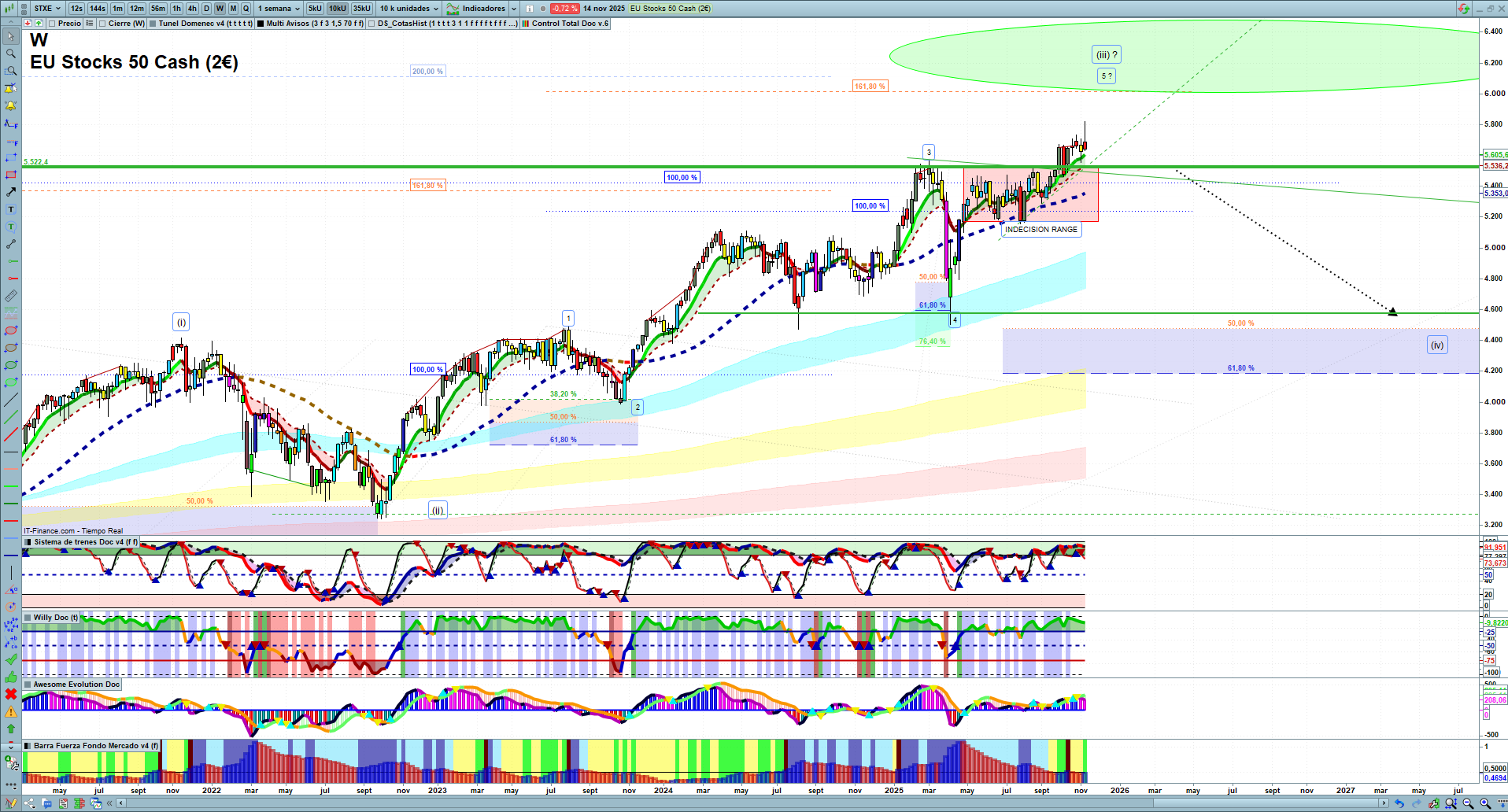Viewport: 1508px width, 812px height.
Task: Toggle the Awesome Evolution Doc panel box
Action: coord(28,685)
